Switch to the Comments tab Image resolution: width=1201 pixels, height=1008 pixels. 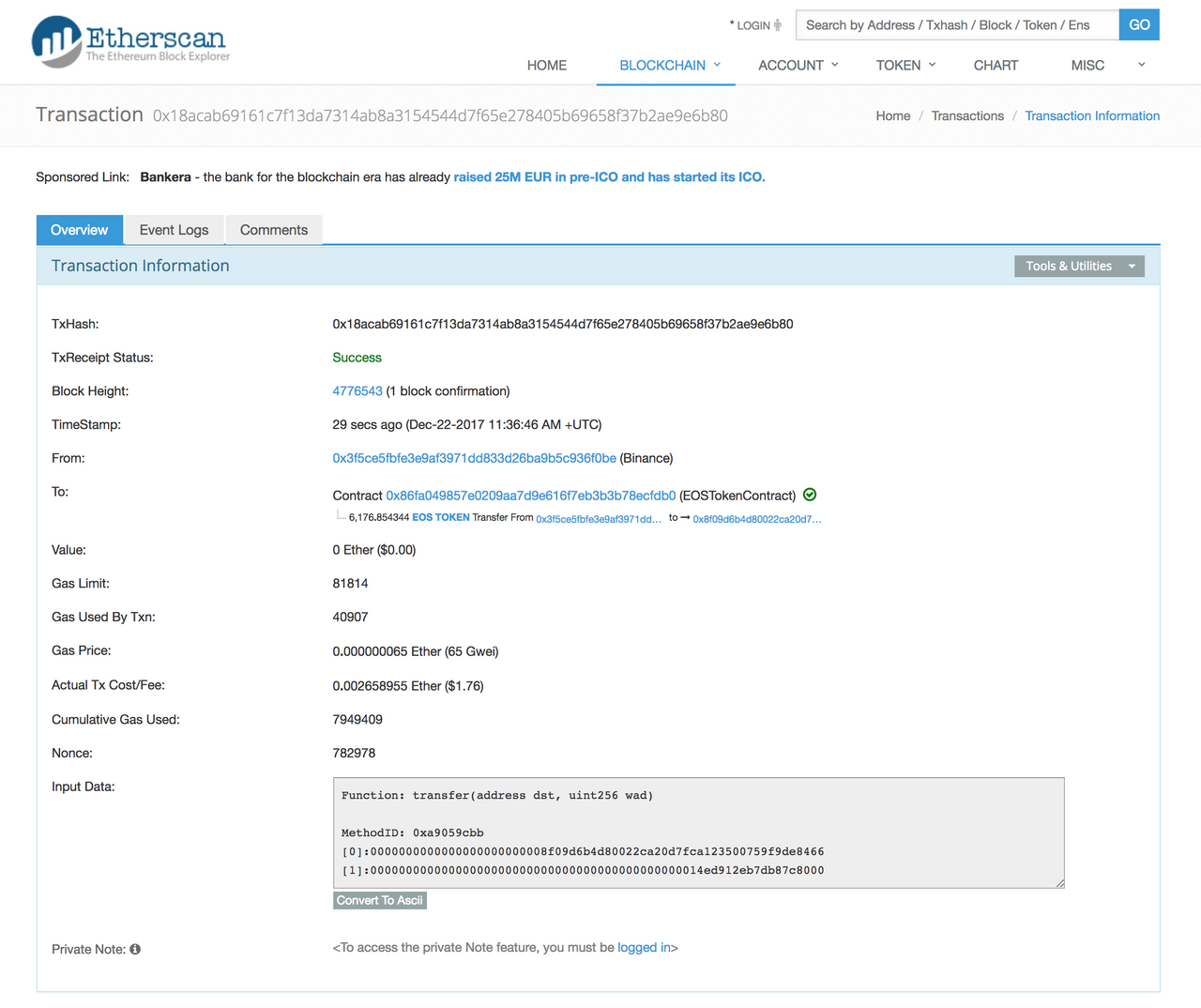(274, 230)
